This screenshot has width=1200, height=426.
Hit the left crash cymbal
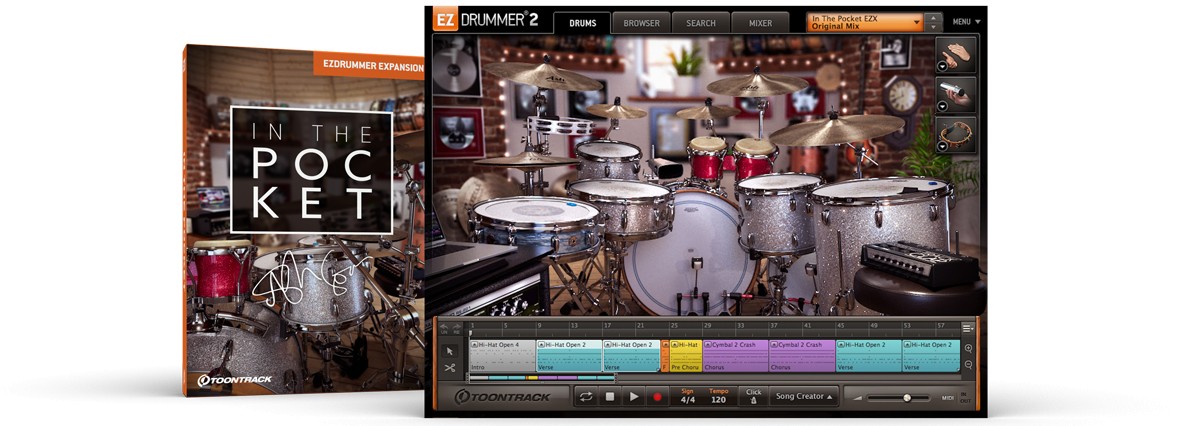point(543,75)
